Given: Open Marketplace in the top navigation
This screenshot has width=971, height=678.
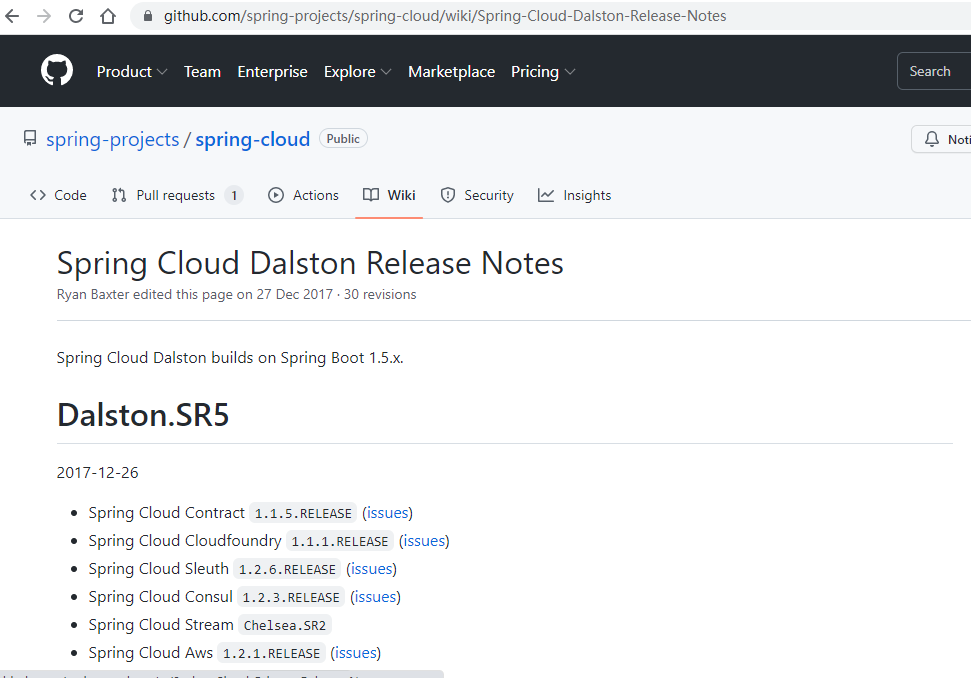Looking at the screenshot, I should (x=451, y=72).
